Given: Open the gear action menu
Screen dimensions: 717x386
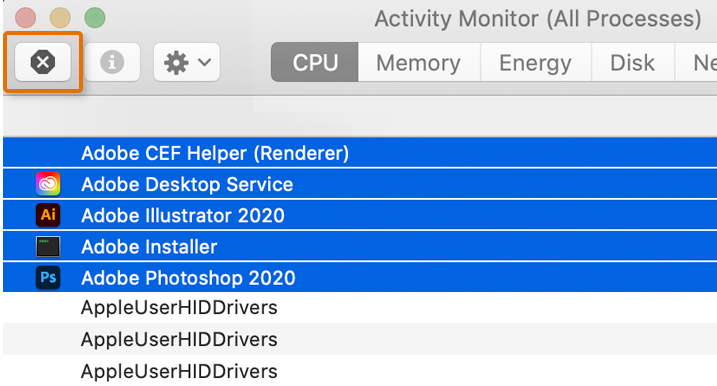Looking at the screenshot, I should 187,62.
